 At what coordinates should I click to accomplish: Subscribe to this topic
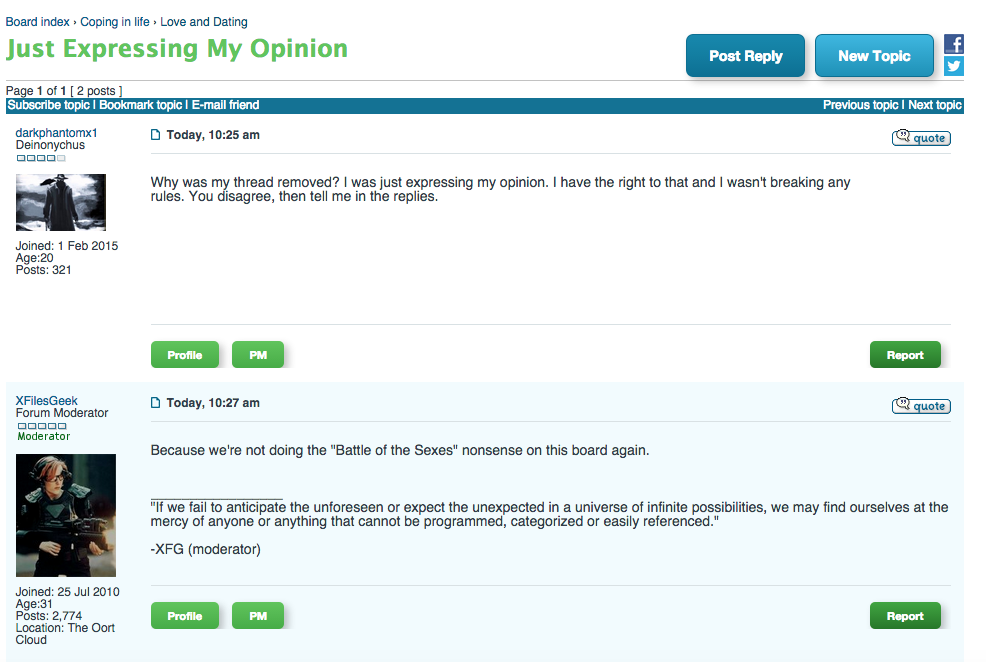tap(48, 105)
